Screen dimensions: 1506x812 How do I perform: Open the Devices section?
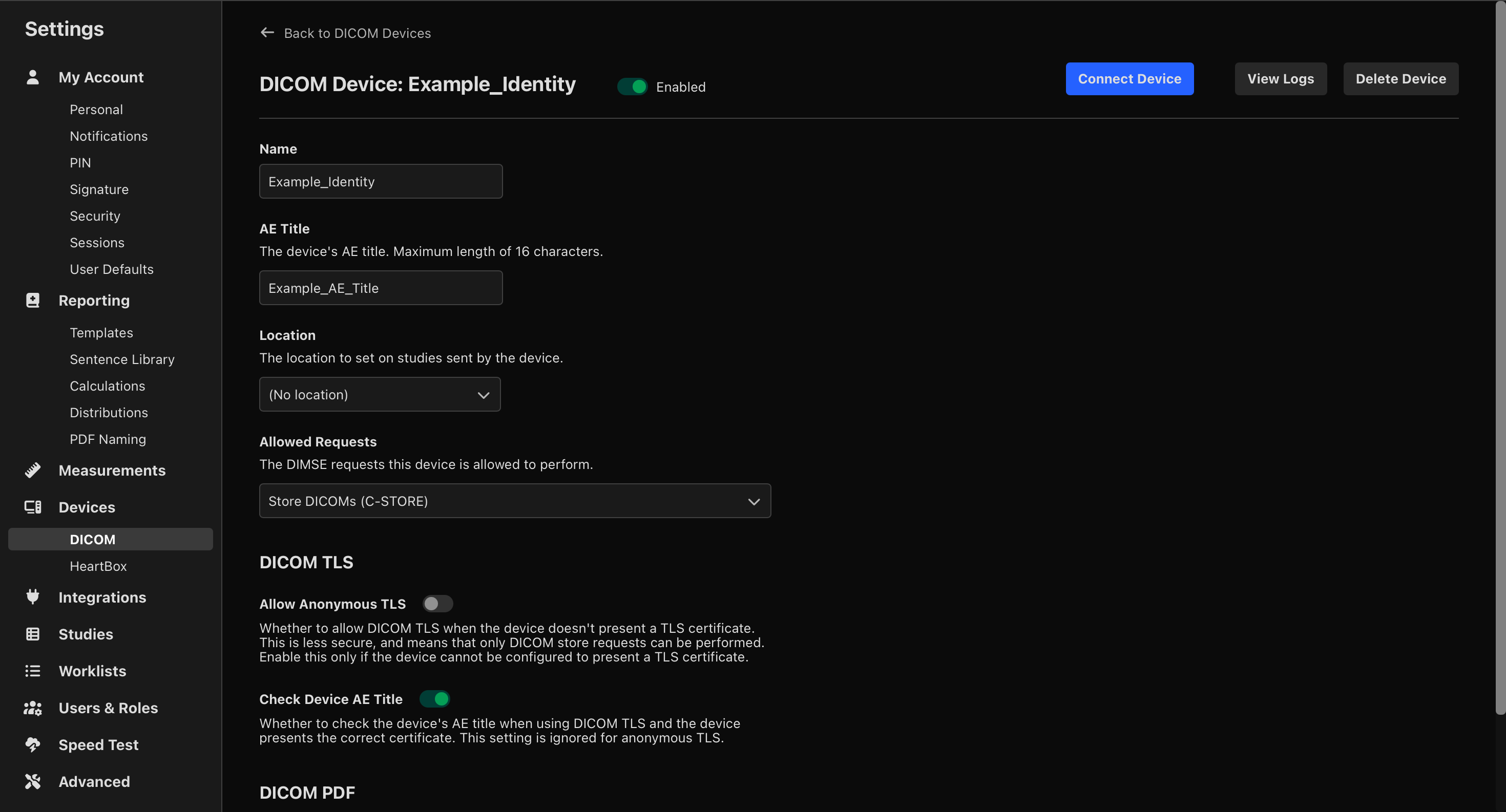point(87,507)
